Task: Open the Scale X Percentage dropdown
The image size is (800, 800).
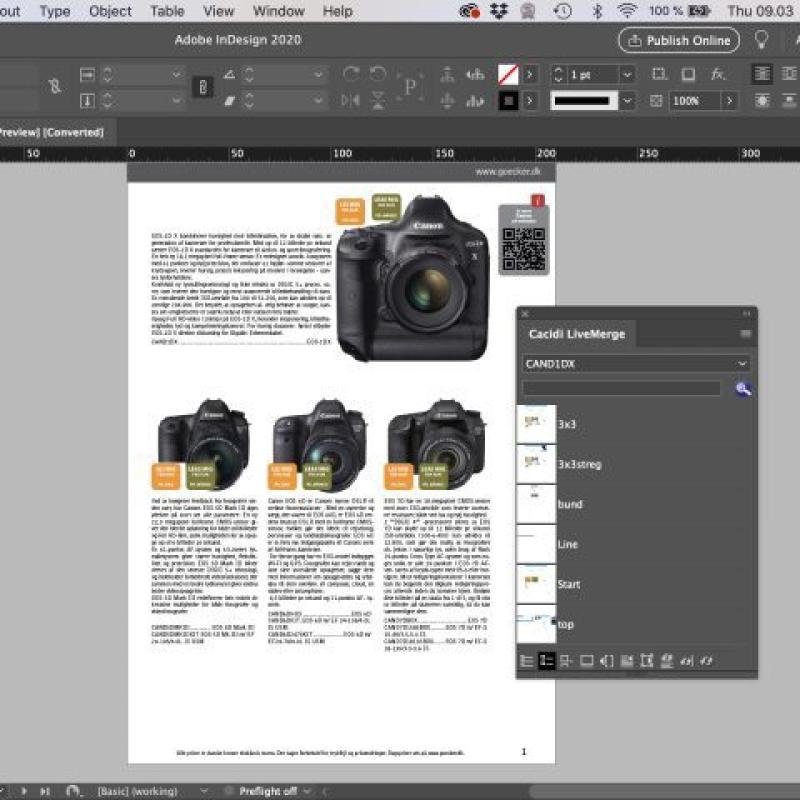Action: click(176, 75)
